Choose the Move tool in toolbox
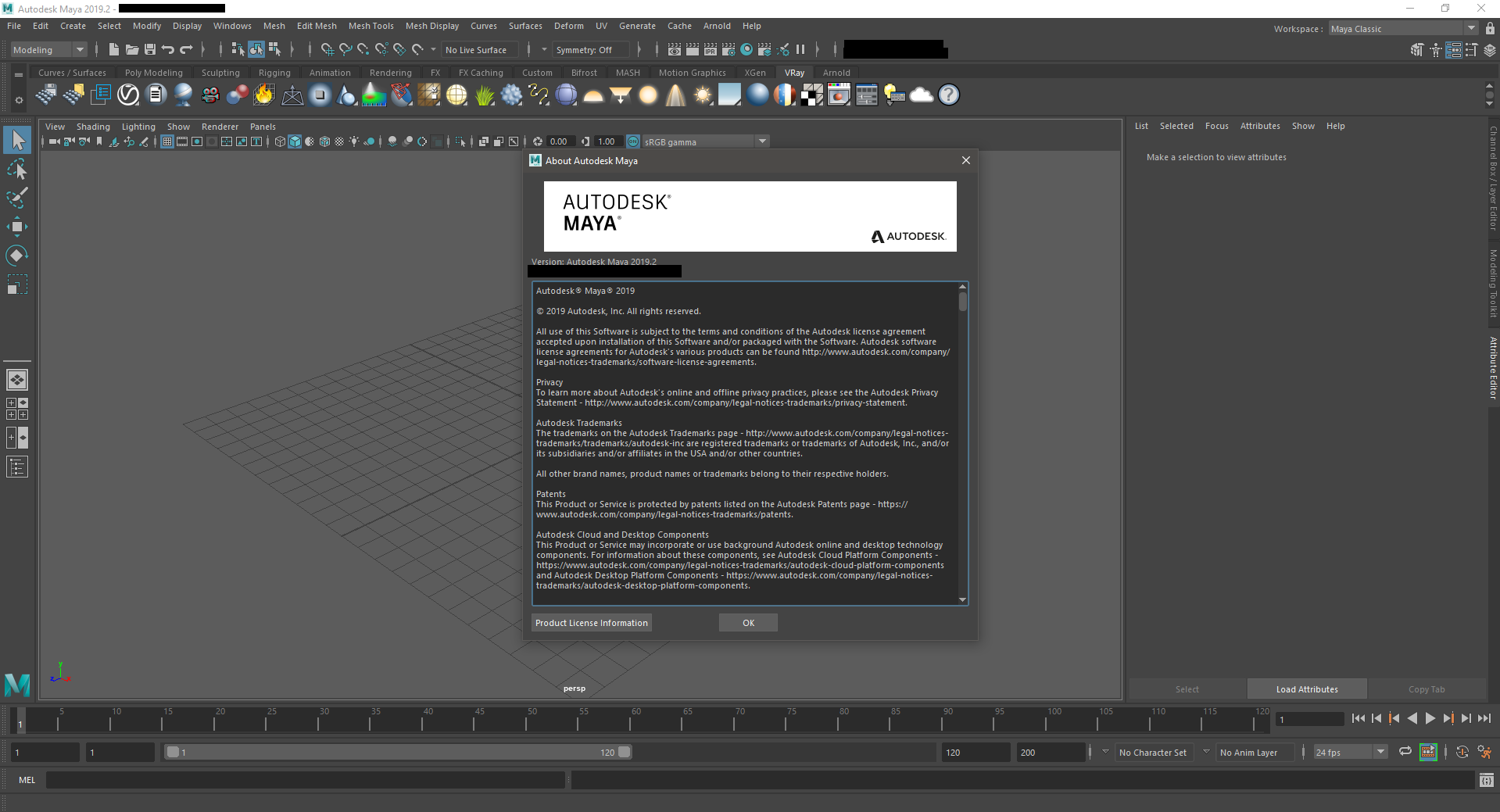The height and width of the screenshot is (812, 1500). [17, 227]
